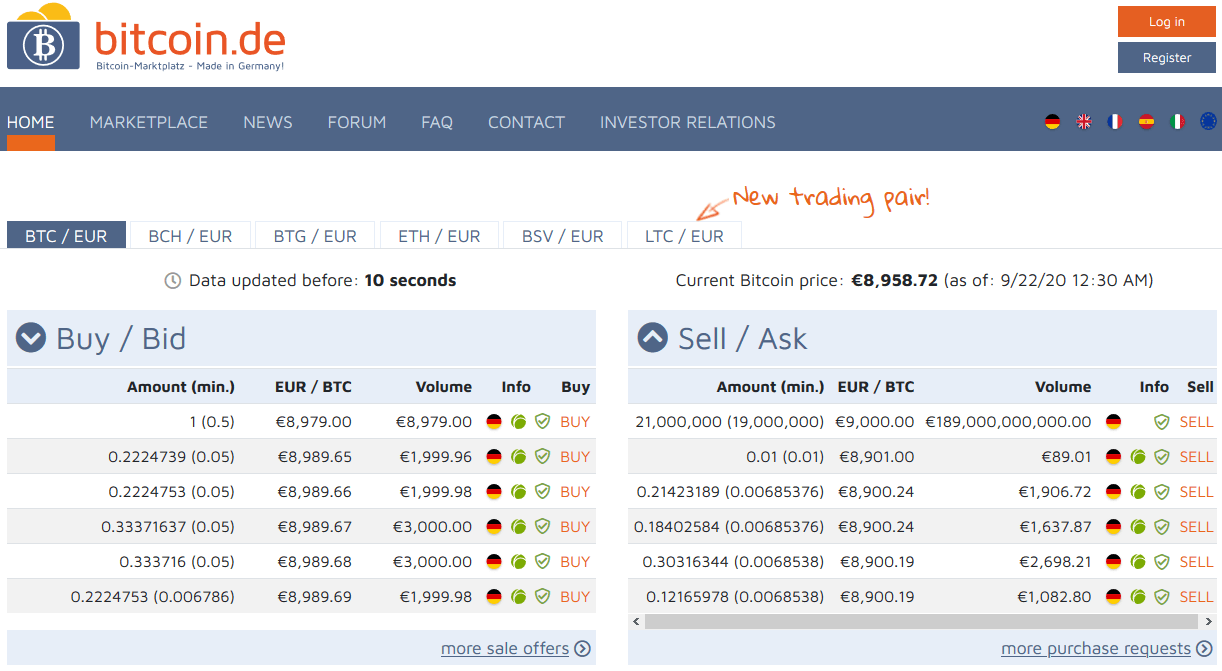Select the French flag language icon
This screenshot has width=1222, height=671.
[1115, 122]
